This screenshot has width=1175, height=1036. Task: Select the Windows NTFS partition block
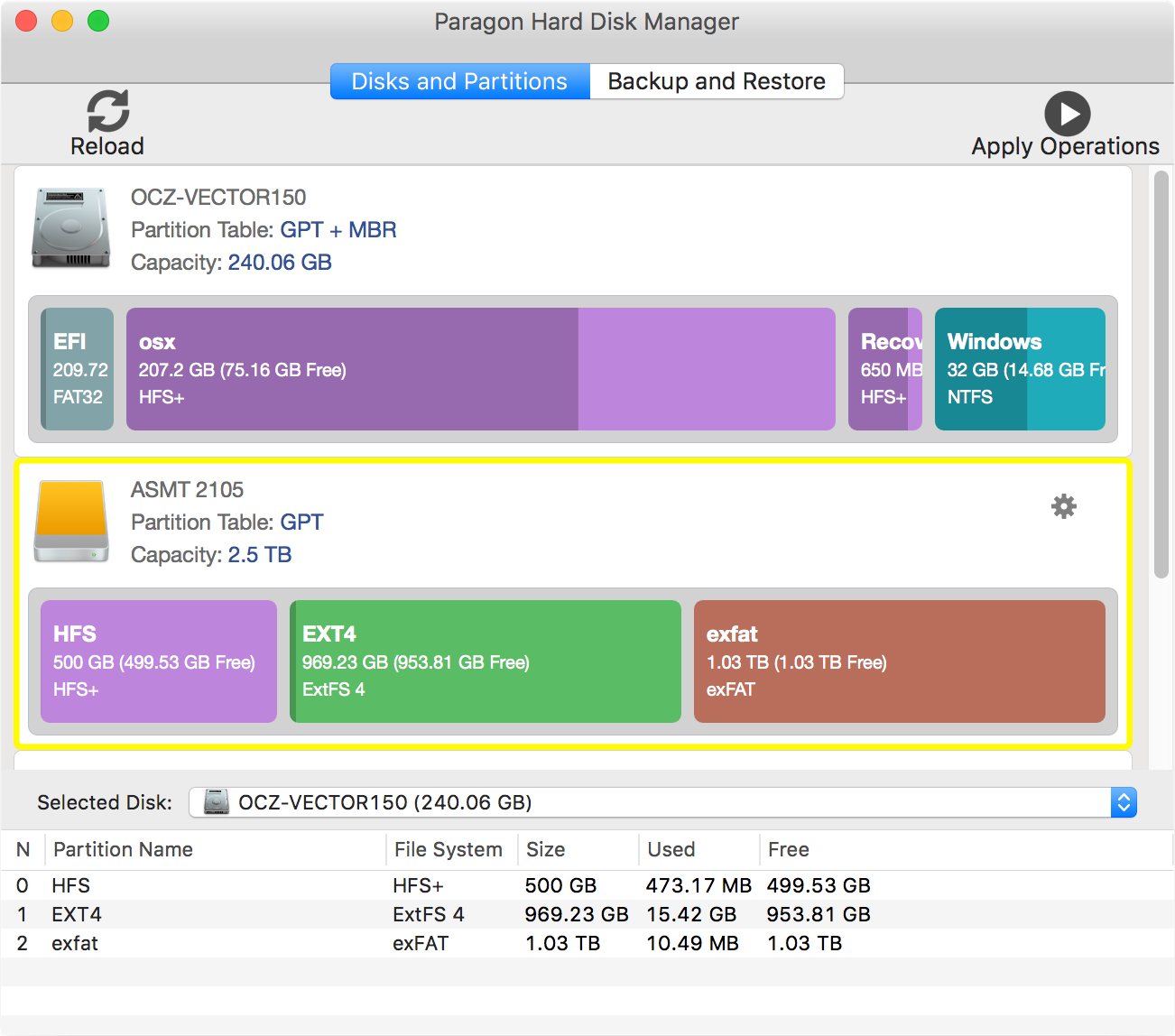coord(1020,369)
